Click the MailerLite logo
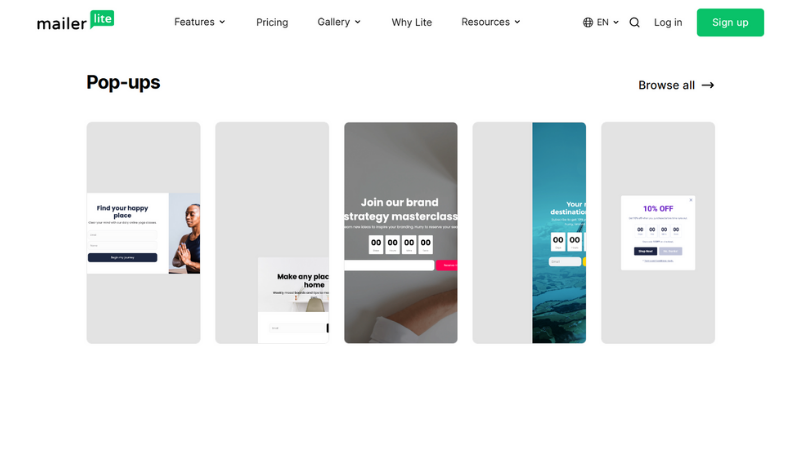 point(76,20)
